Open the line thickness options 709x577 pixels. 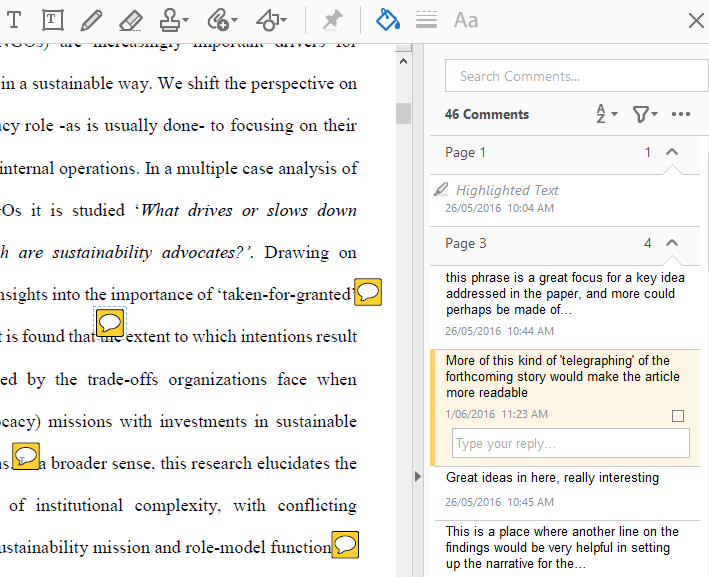426,20
